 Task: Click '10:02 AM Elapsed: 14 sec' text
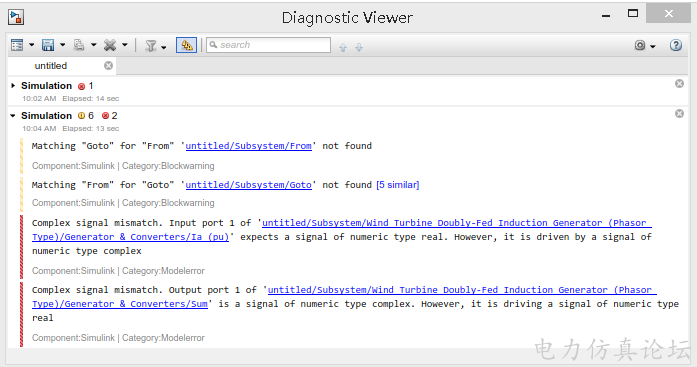click(x=71, y=98)
